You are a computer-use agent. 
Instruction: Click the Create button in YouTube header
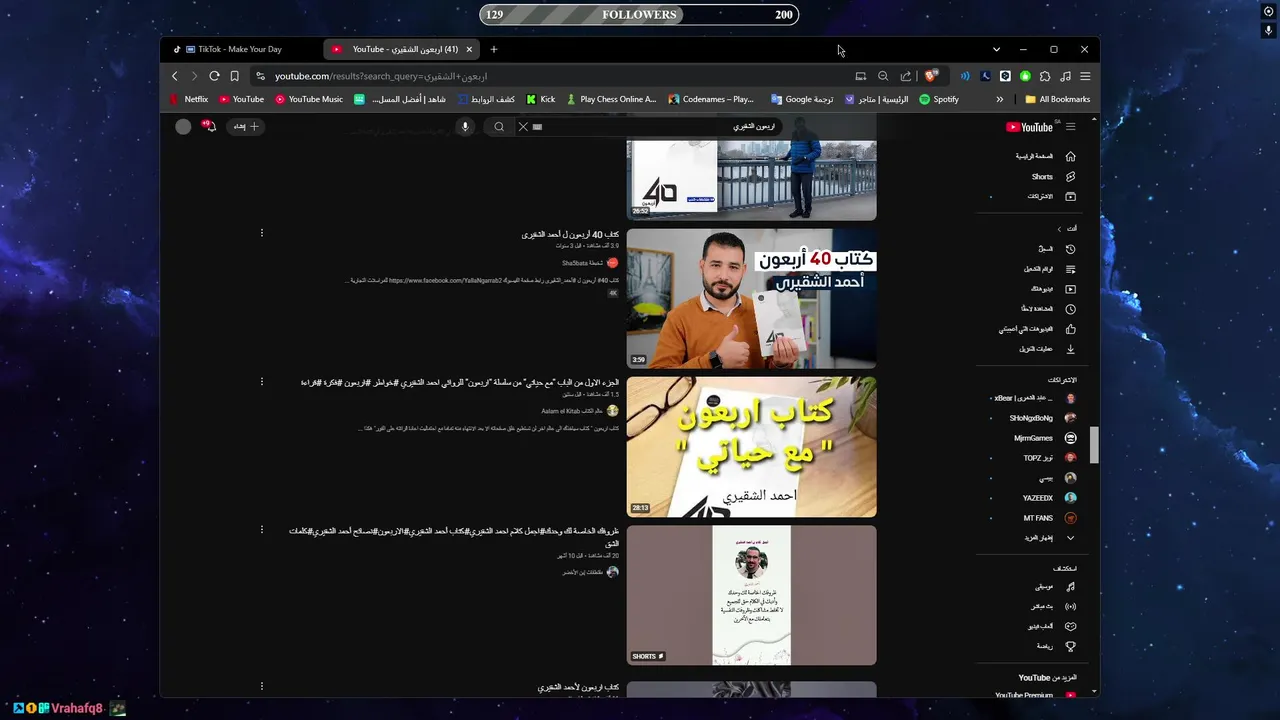pyautogui.click(x=245, y=126)
